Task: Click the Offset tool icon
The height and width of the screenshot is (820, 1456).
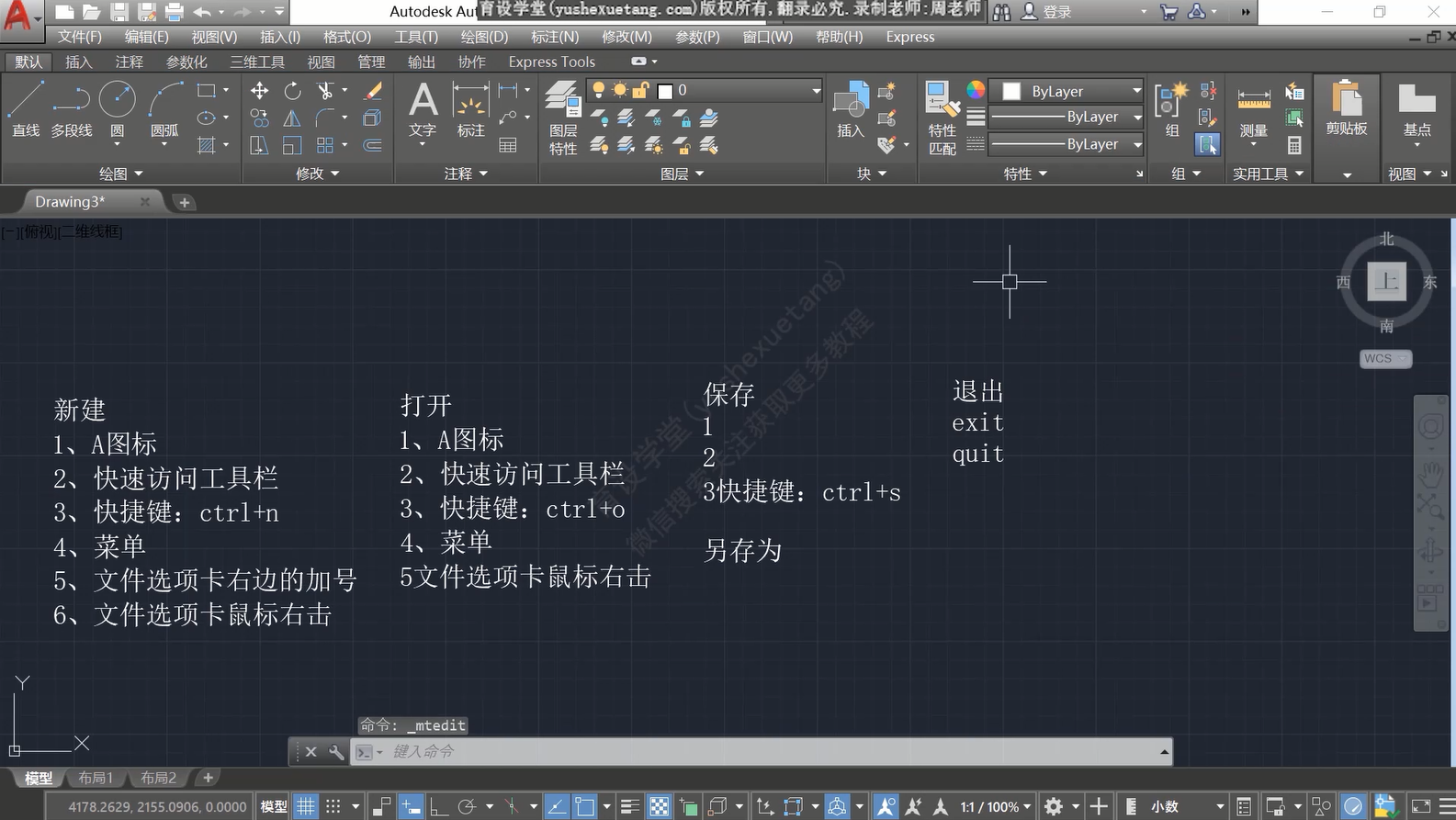Action: coord(372,145)
